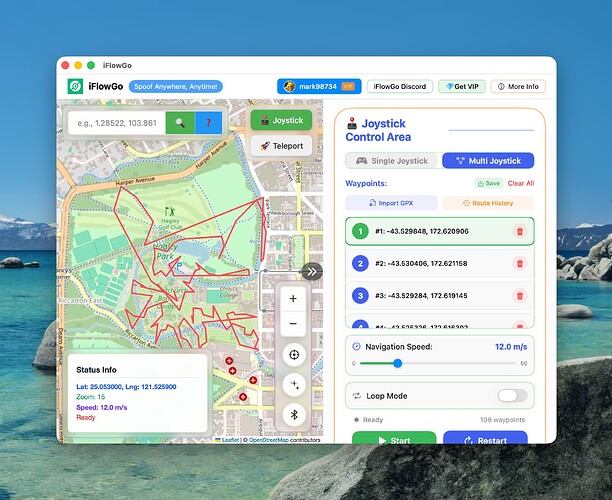Click the 108 waypoints count text
Image resolution: width=612 pixels, height=500 pixels.
point(502,420)
